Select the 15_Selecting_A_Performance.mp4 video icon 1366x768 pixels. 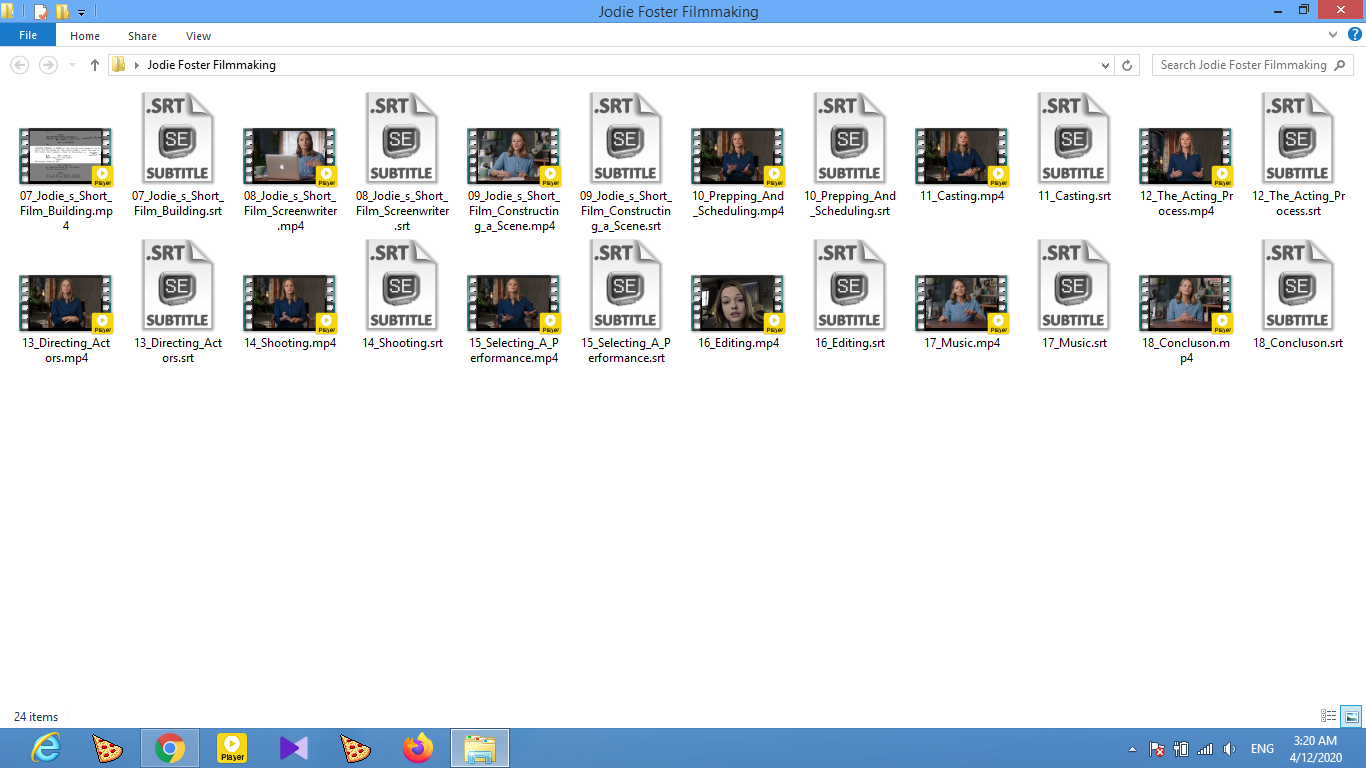click(x=514, y=305)
